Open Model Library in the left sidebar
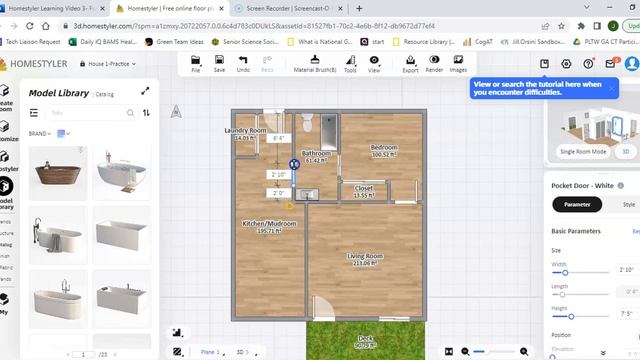Image resolution: width=640 pixels, height=360 pixels. click(x=6, y=193)
